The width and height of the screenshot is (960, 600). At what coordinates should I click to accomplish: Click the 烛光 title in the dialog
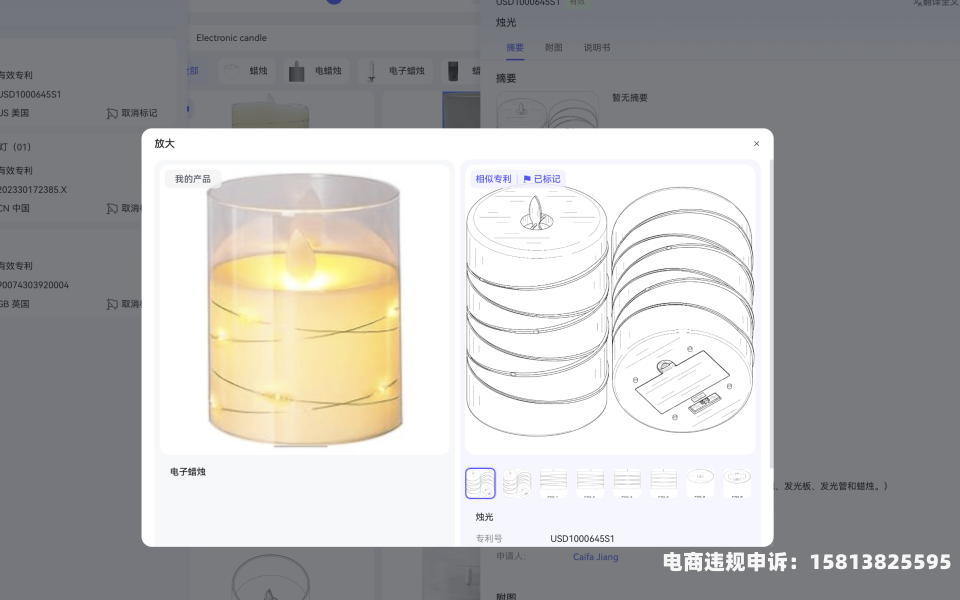[484, 517]
